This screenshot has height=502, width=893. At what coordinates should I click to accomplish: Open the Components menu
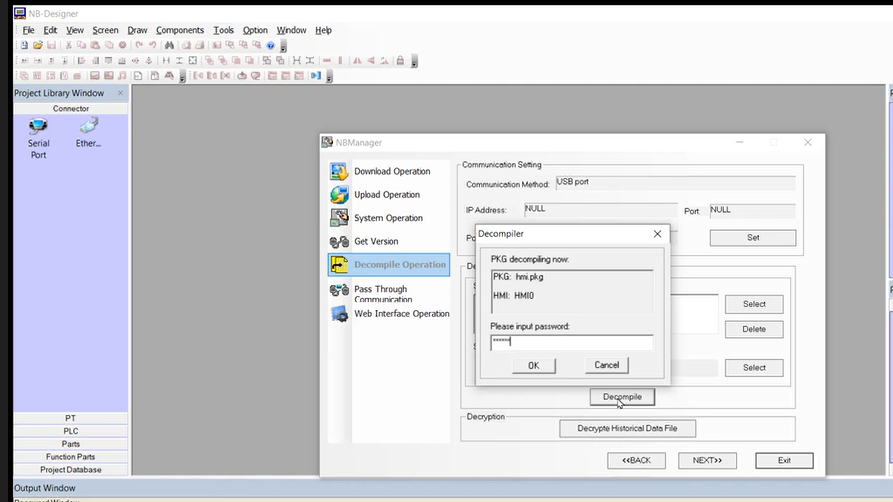click(180, 30)
